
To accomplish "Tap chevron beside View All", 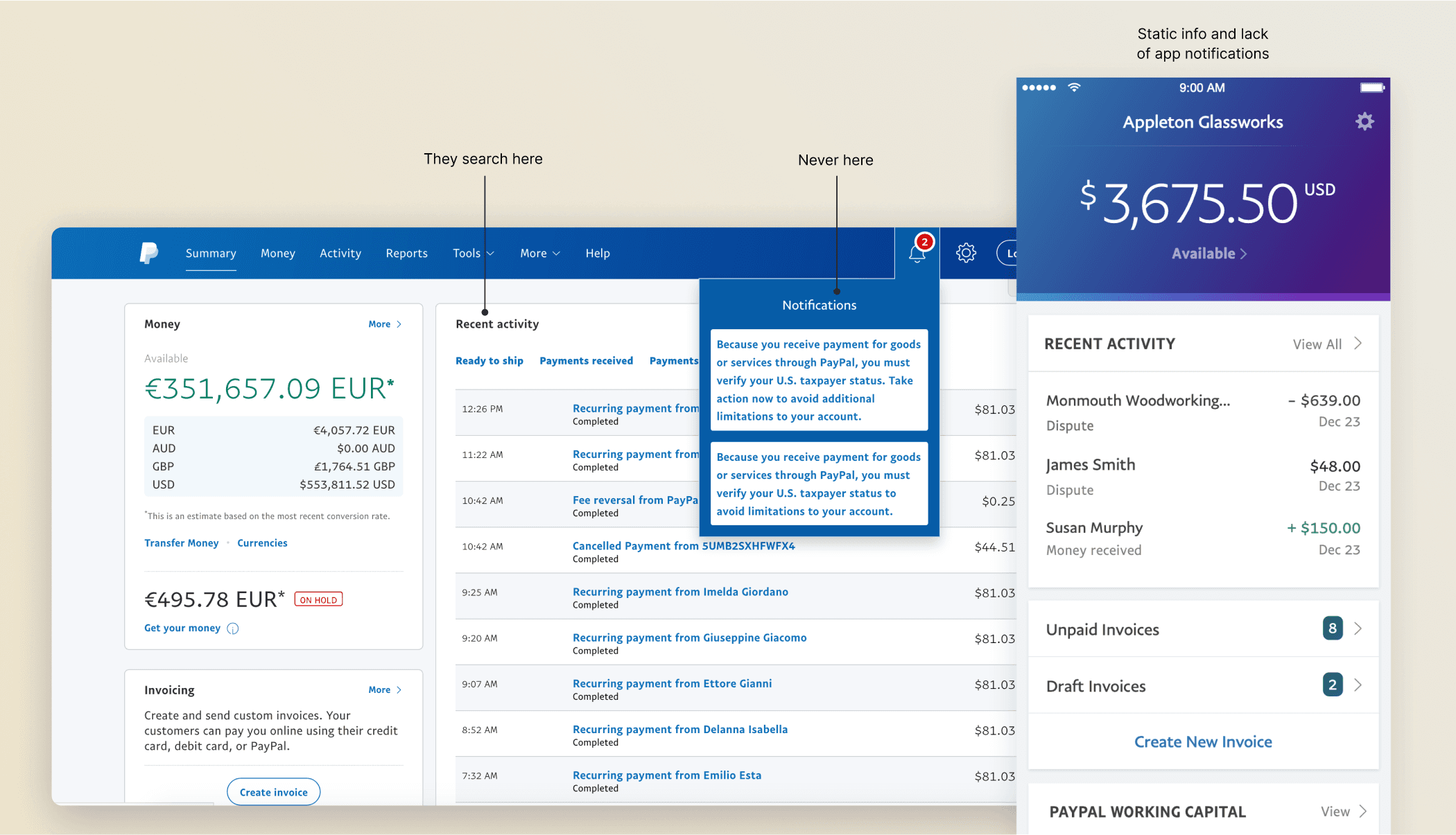I will (x=1358, y=344).
